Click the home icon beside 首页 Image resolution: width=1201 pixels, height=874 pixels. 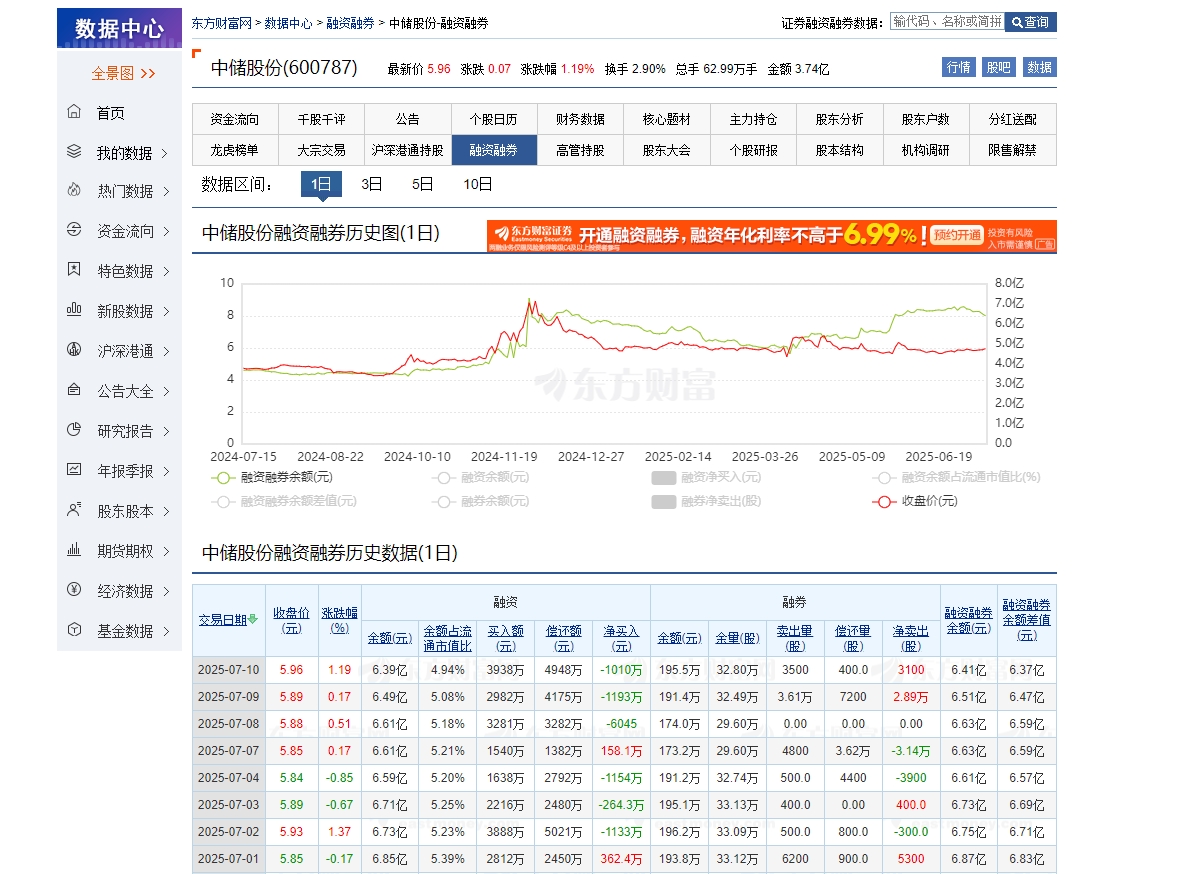click(x=74, y=112)
